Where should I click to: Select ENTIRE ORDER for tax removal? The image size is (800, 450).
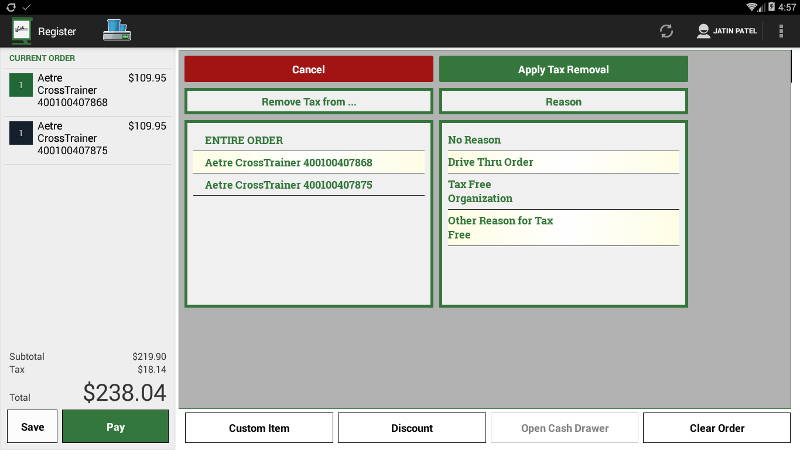309,140
